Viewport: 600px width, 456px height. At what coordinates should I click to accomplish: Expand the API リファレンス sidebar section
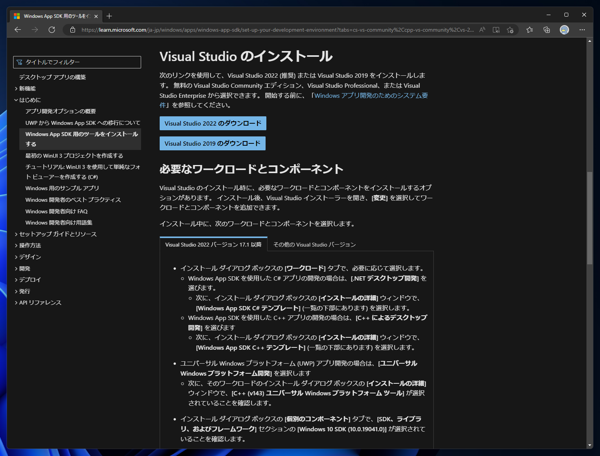click(x=38, y=303)
